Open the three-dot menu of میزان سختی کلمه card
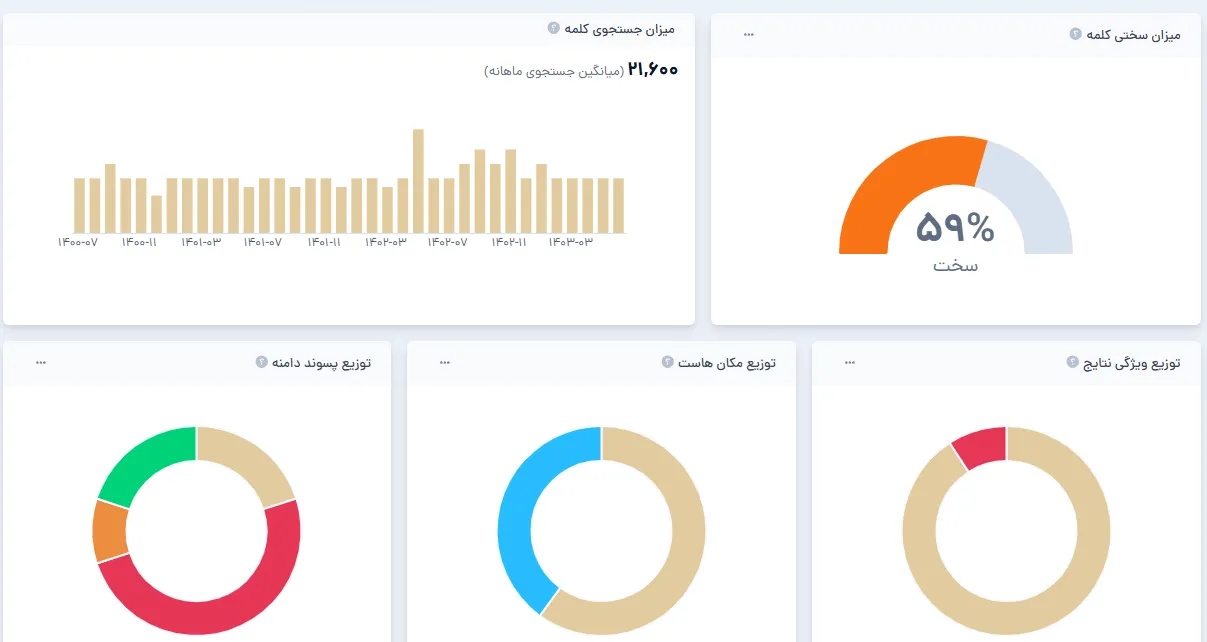Screen dimensions: 1207x642 [749, 35]
